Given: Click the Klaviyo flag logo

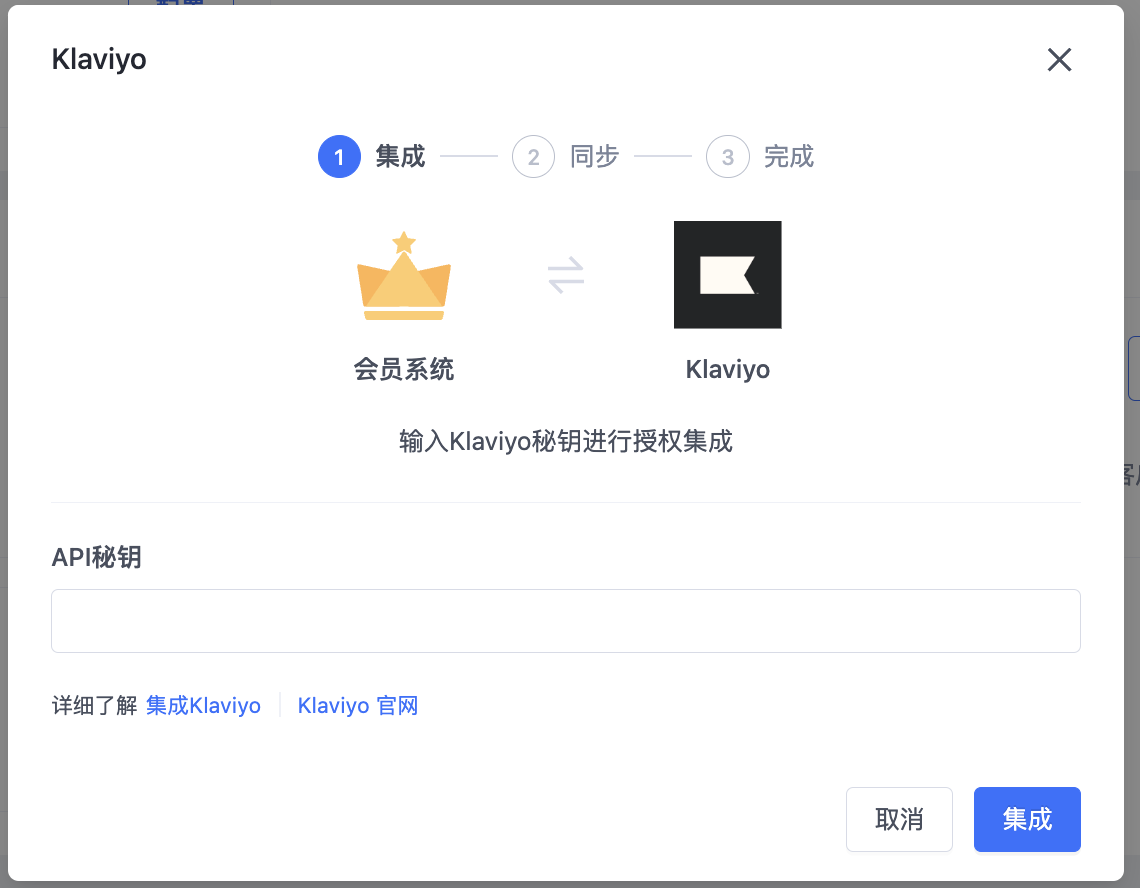Looking at the screenshot, I should pyautogui.click(x=727, y=274).
